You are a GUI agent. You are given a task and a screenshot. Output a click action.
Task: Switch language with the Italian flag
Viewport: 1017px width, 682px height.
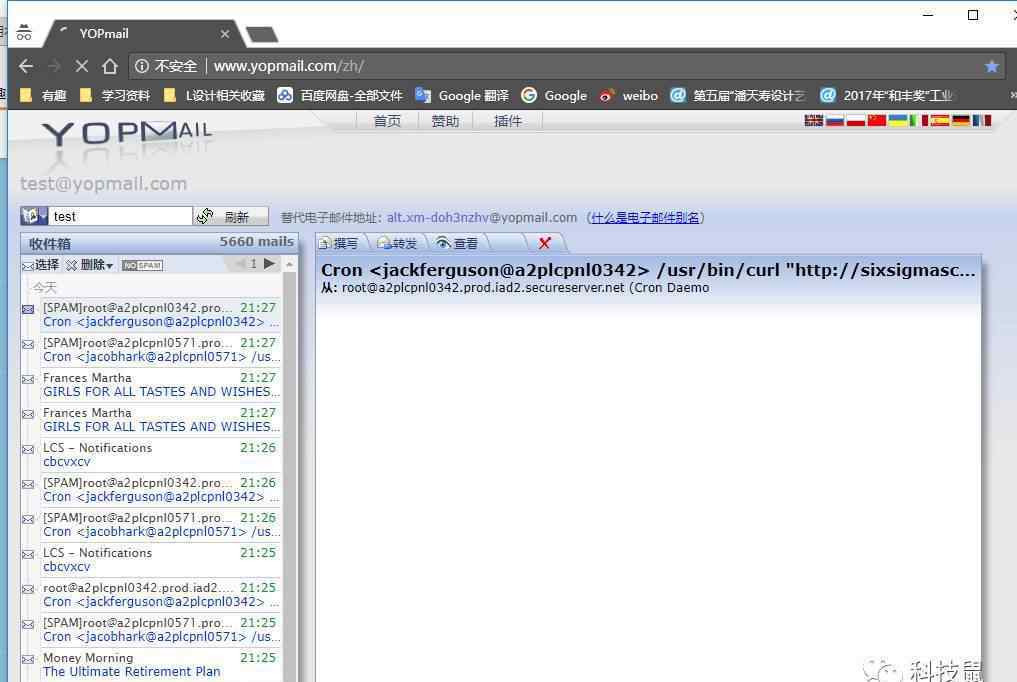(918, 120)
